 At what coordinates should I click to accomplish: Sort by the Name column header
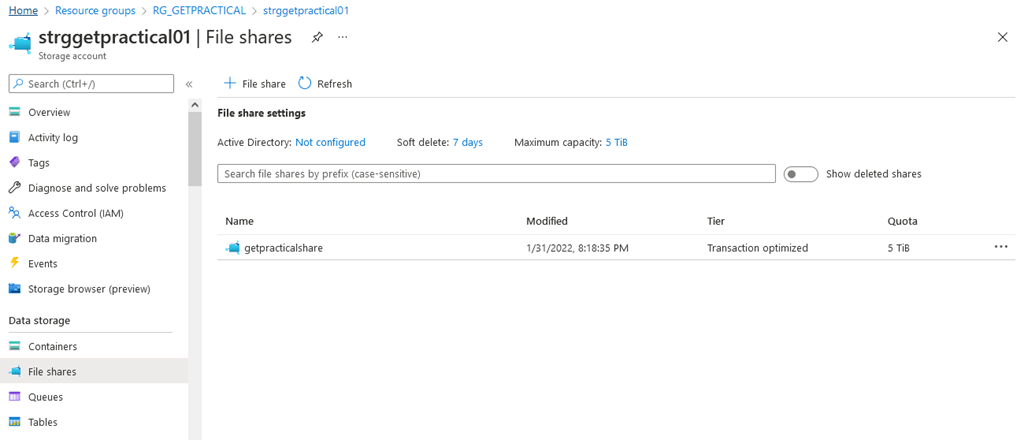tap(240, 221)
